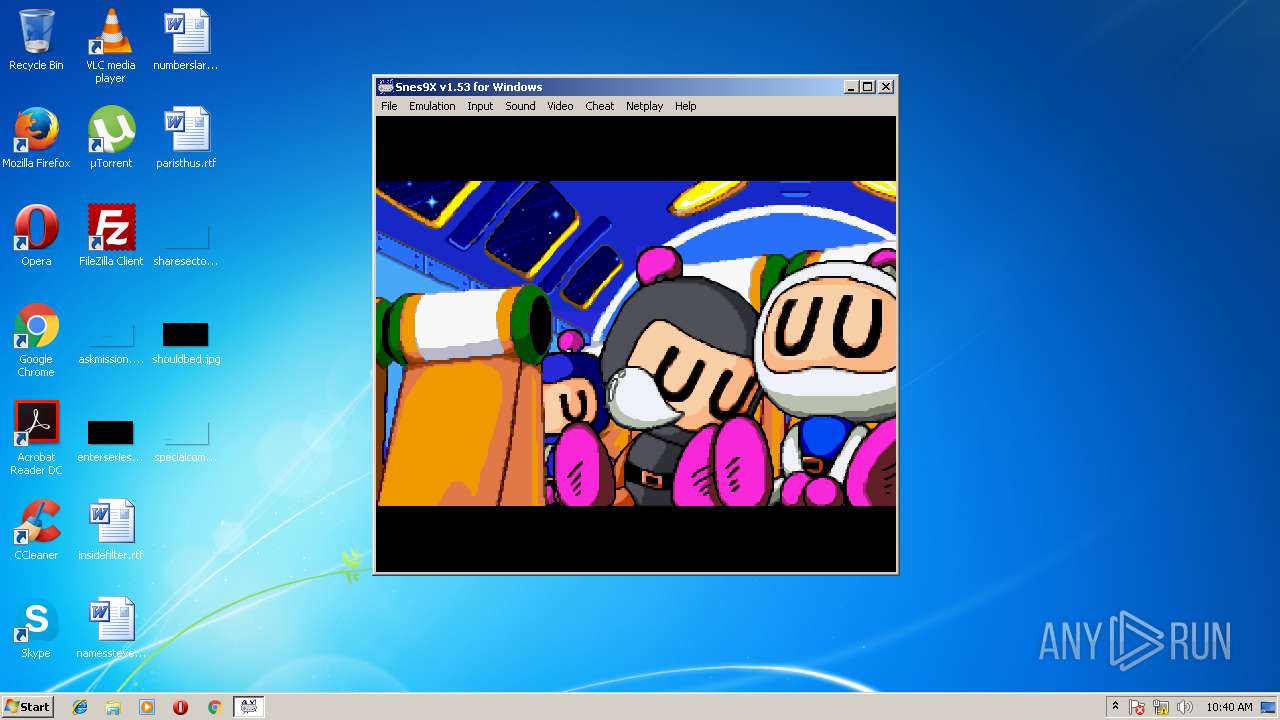
Task: Close the Snes9X window
Action: coord(885,87)
